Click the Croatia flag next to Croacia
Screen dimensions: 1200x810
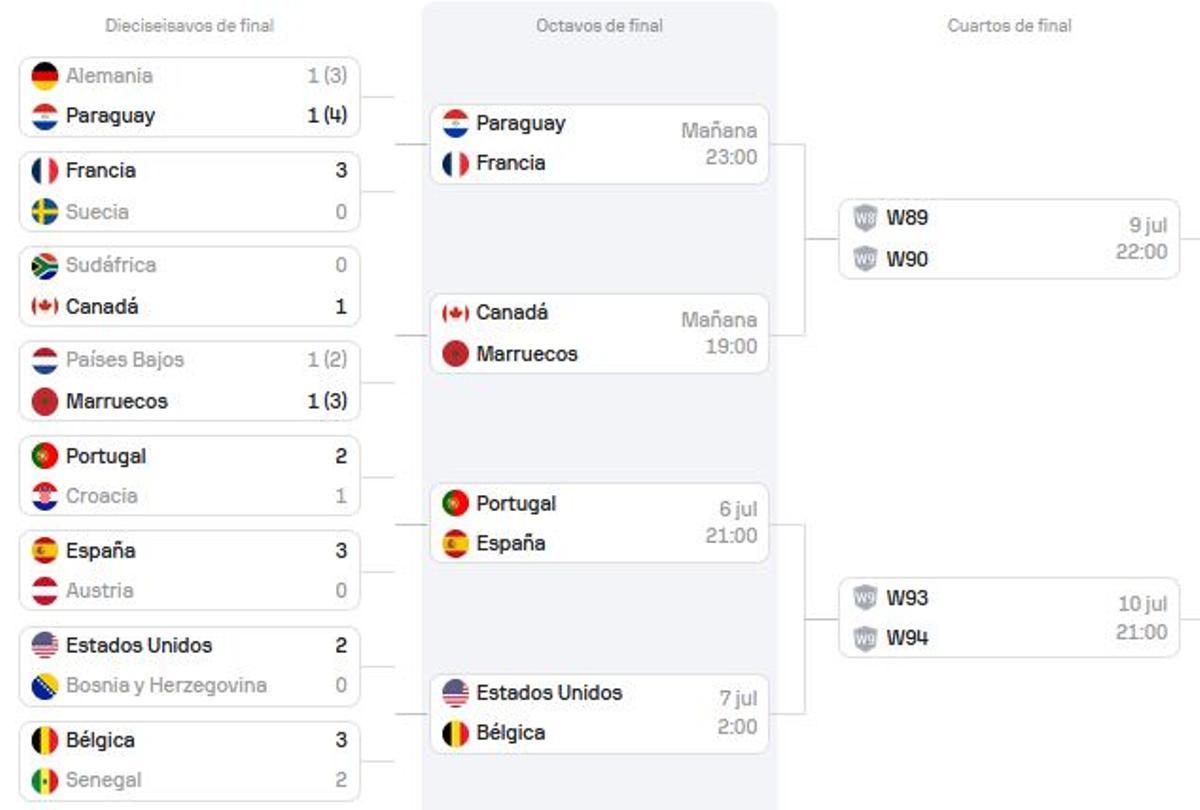pos(45,496)
